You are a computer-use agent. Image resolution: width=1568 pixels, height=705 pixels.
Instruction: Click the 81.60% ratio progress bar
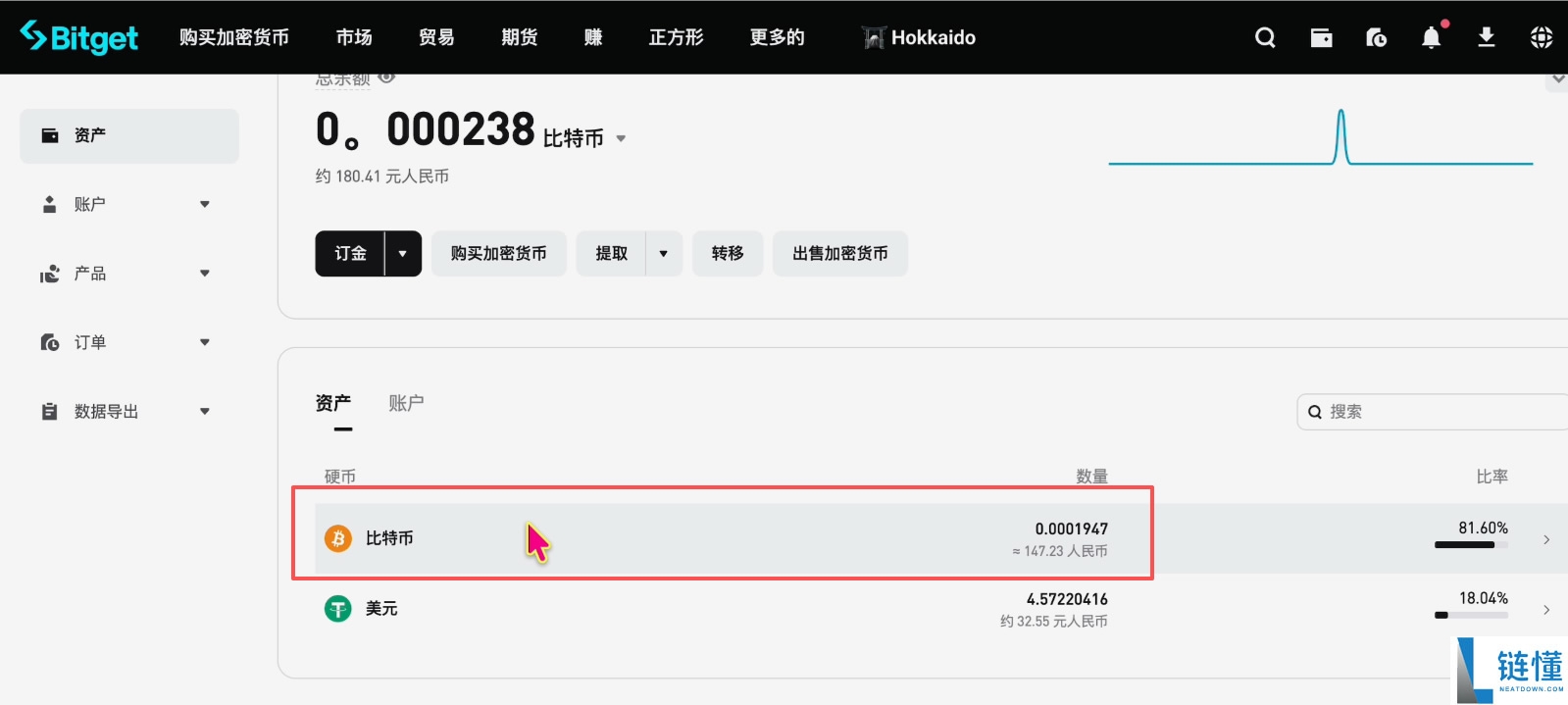pyautogui.click(x=1470, y=545)
